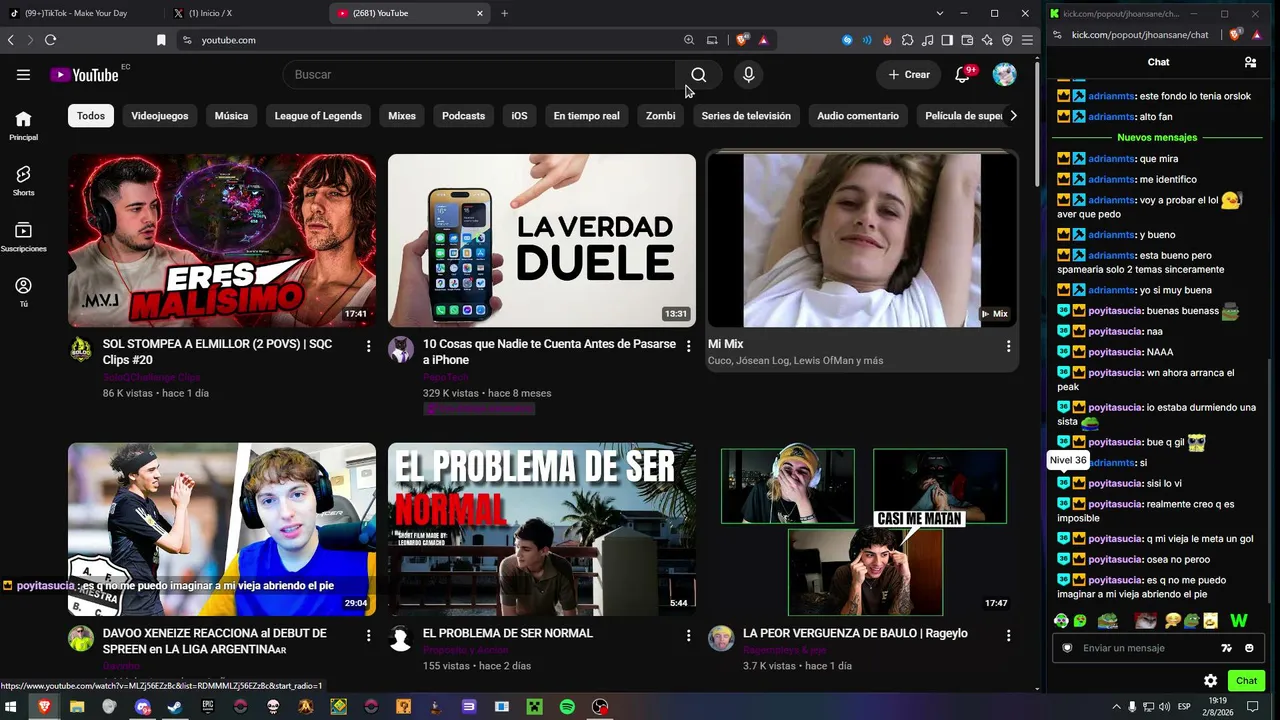This screenshot has height=720, width=1280.
Task: Open the Mi Mix thumbnail
Action: [862, 240]
